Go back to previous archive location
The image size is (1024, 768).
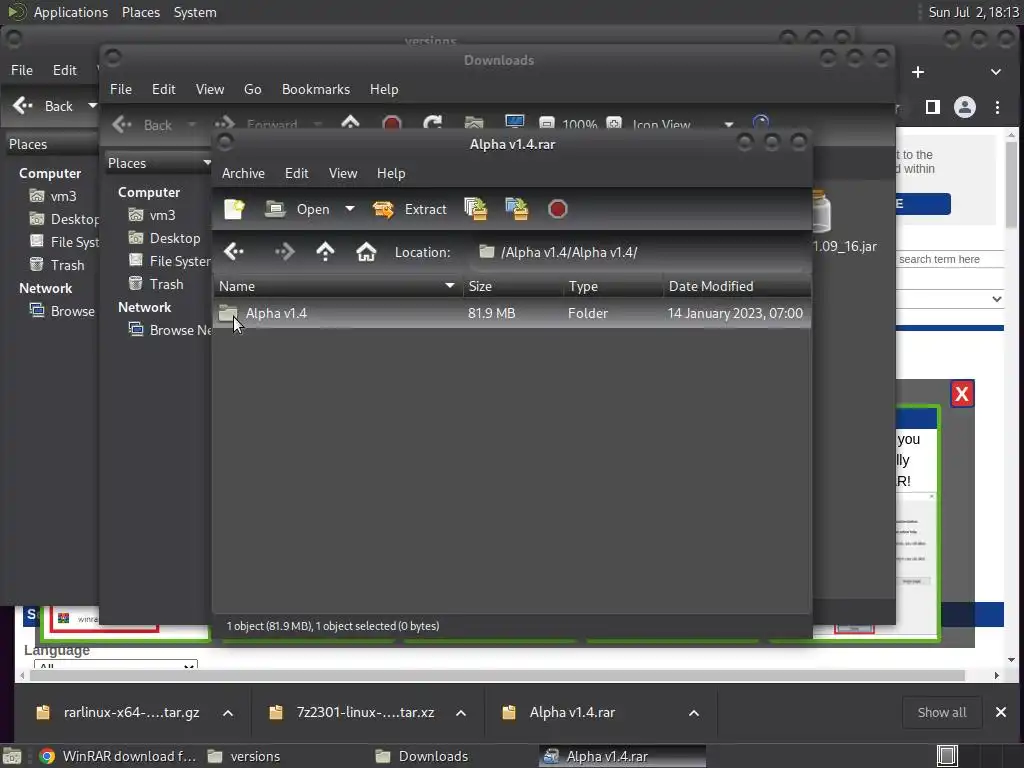[233, 251]
